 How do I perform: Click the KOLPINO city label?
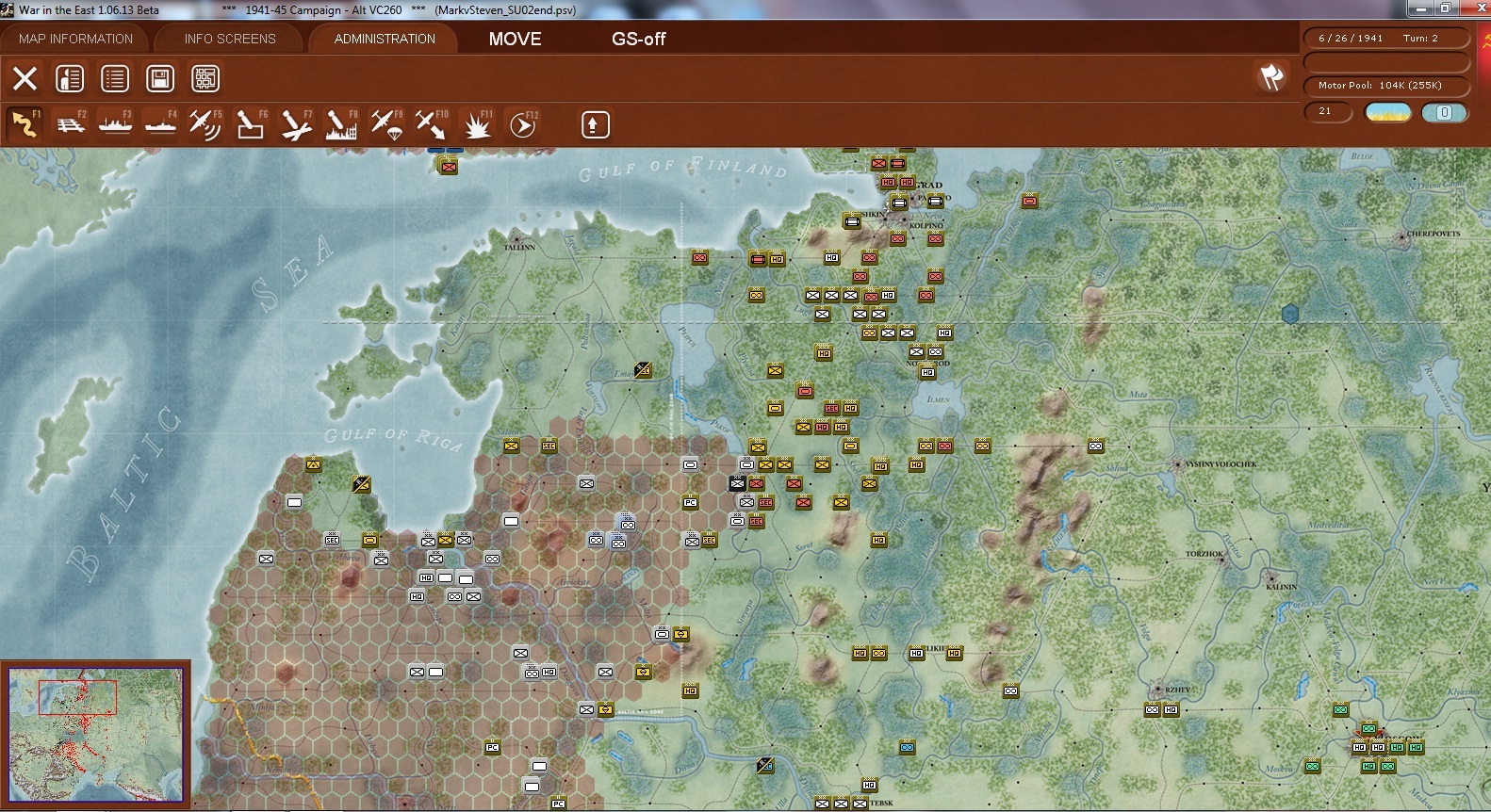pos(926,226)
